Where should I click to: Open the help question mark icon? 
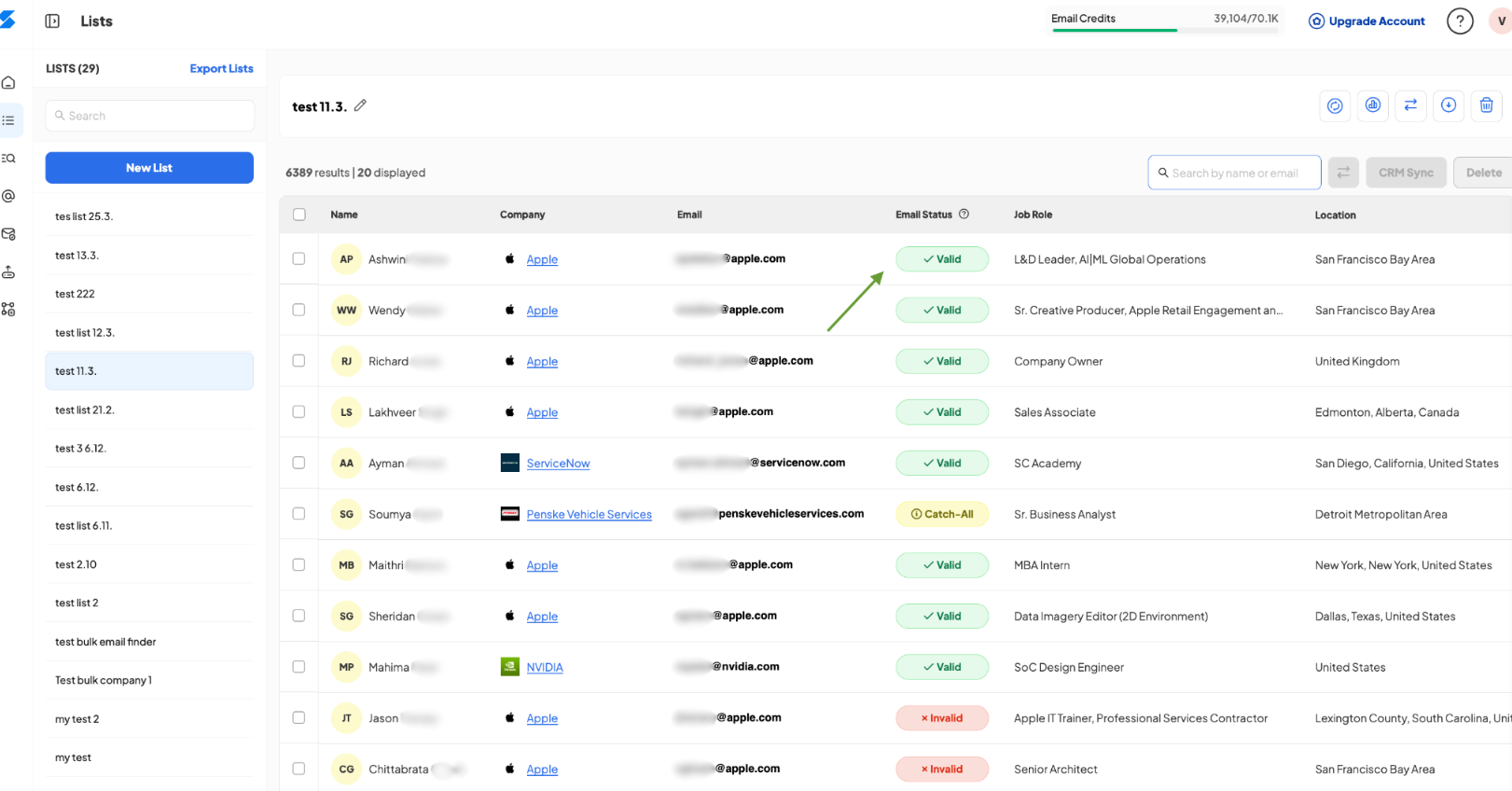pos(1460,21)
